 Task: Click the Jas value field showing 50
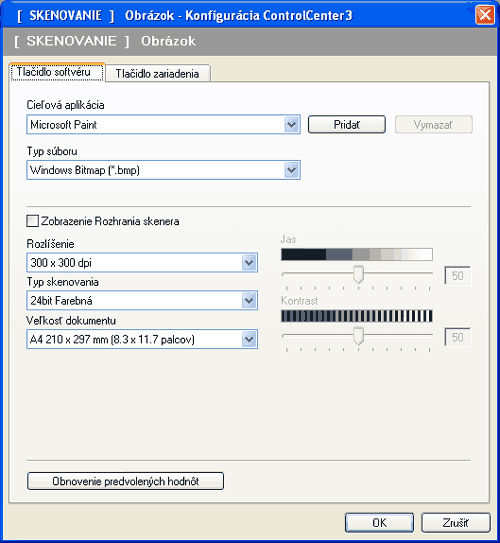(457, 276)
